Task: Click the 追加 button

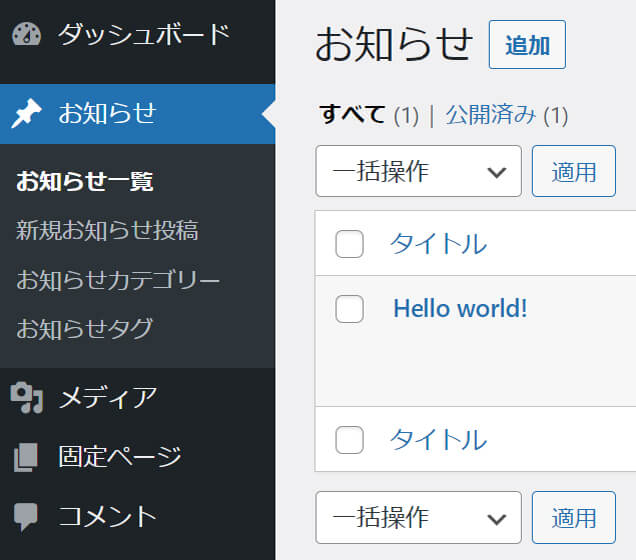Action: [527, 45]
